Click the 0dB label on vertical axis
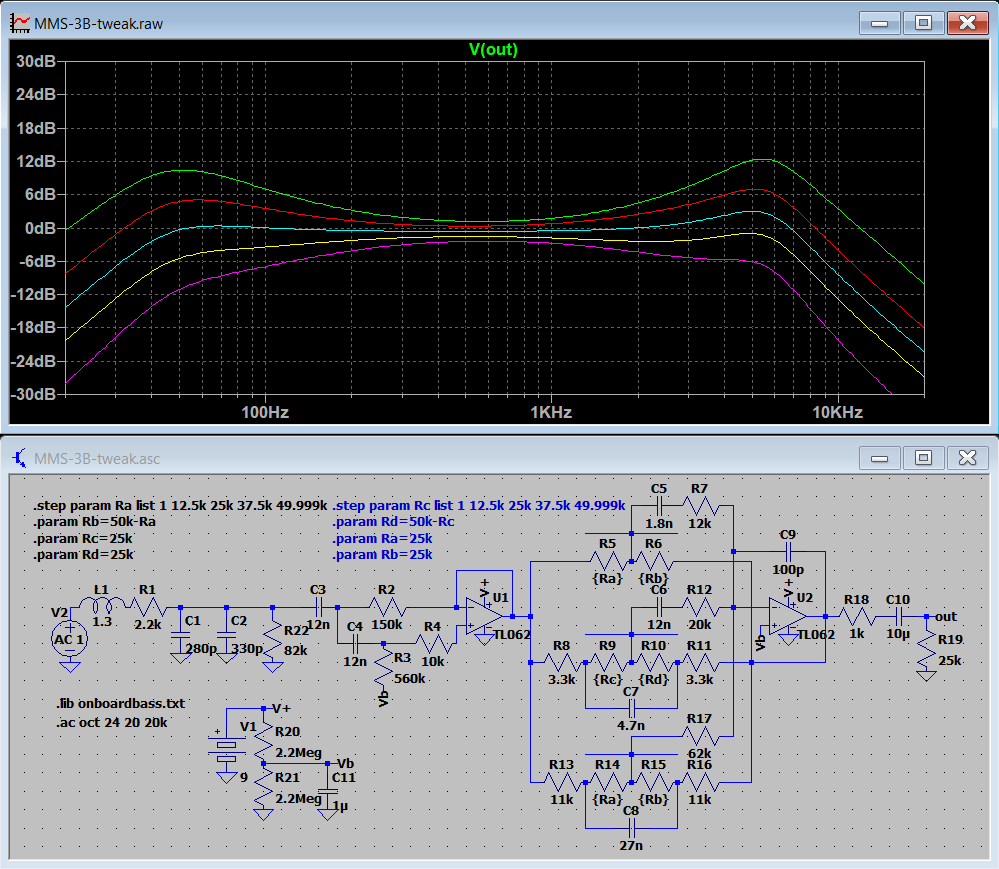Viewport: 999px width, 869px height. click(x=40, y=228)
